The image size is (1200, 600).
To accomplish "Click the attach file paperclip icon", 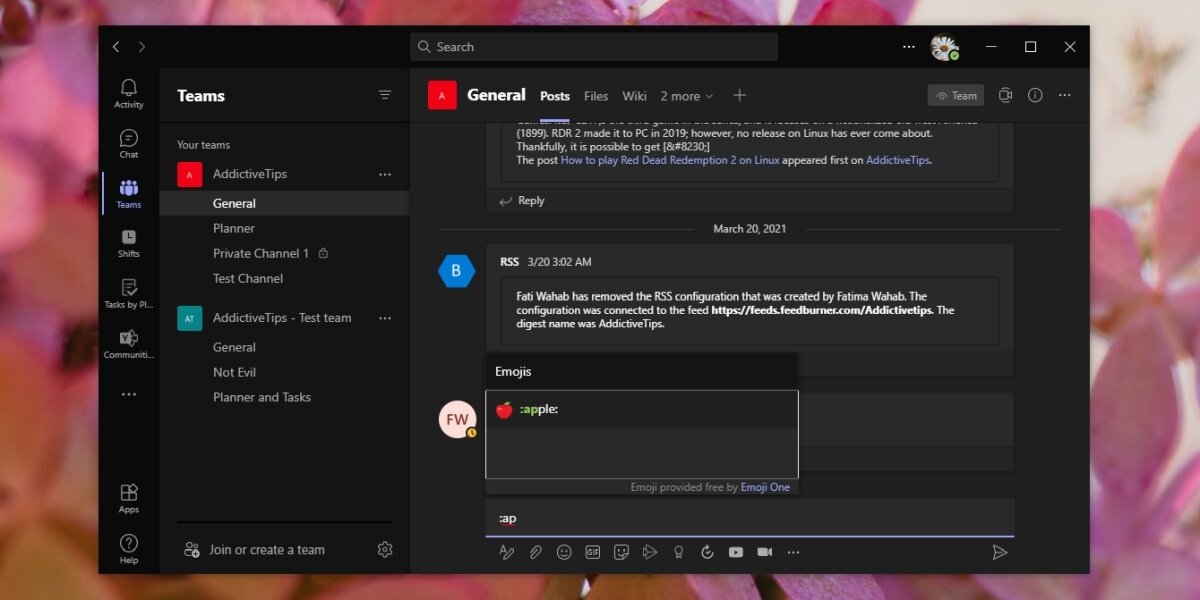I will click(535, 552).
